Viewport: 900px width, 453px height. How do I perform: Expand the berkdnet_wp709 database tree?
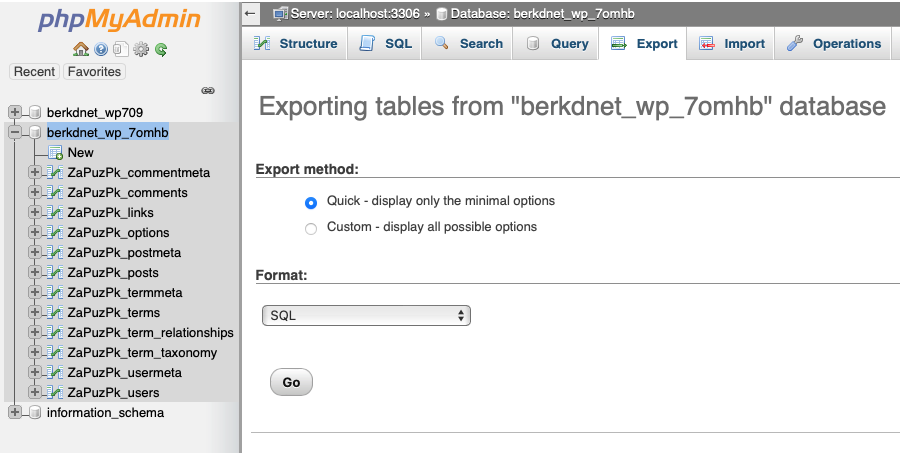(14, 112)
